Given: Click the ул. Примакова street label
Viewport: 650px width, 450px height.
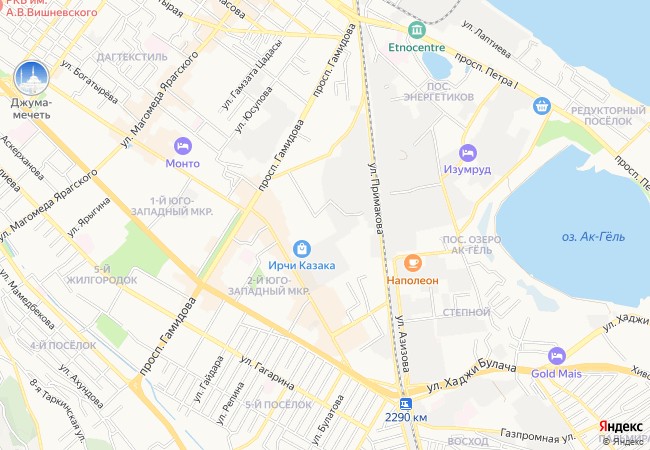Looking at the screenshot, I should [375, 198].
